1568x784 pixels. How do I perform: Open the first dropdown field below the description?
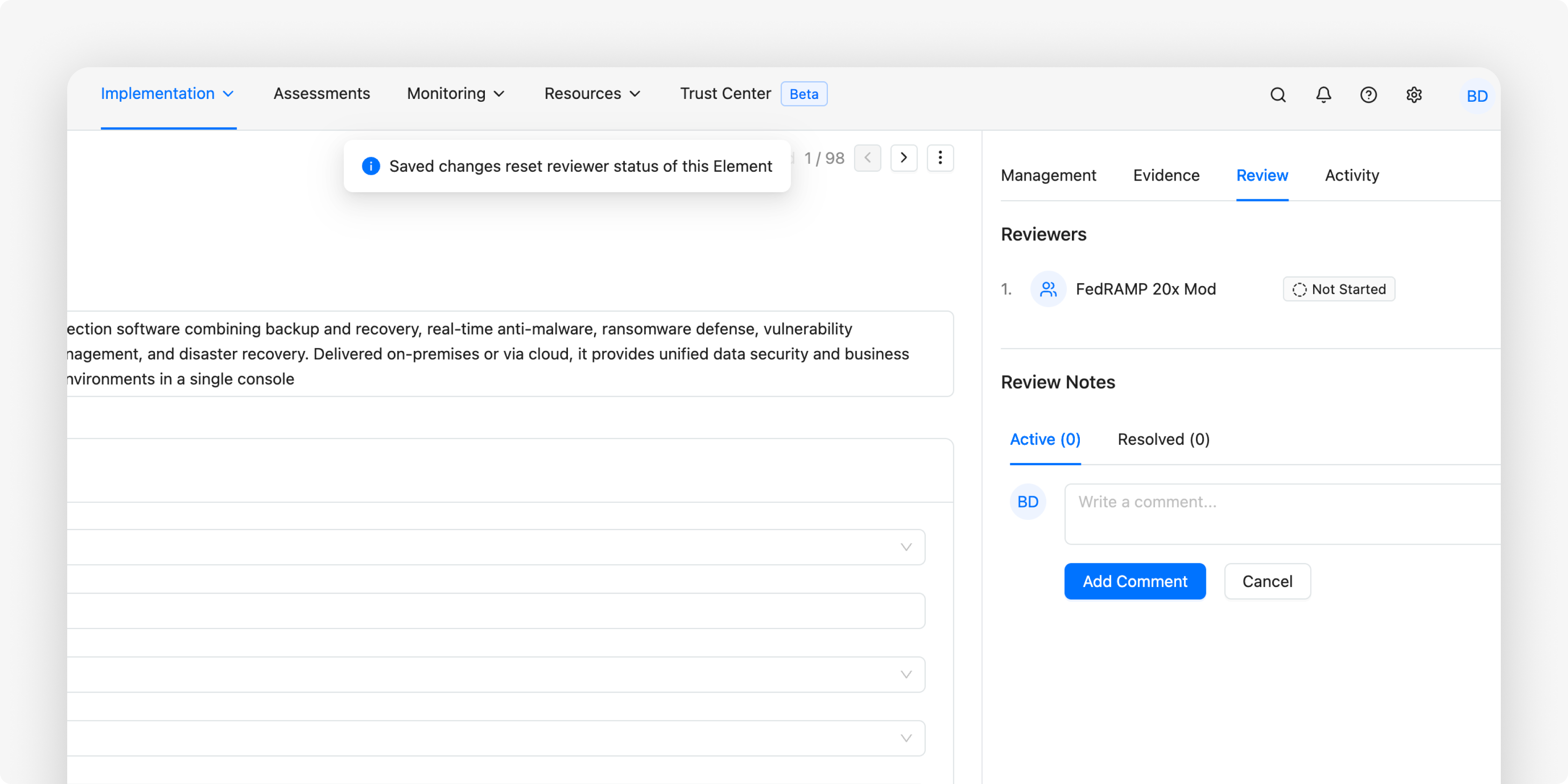pos(496,547)
